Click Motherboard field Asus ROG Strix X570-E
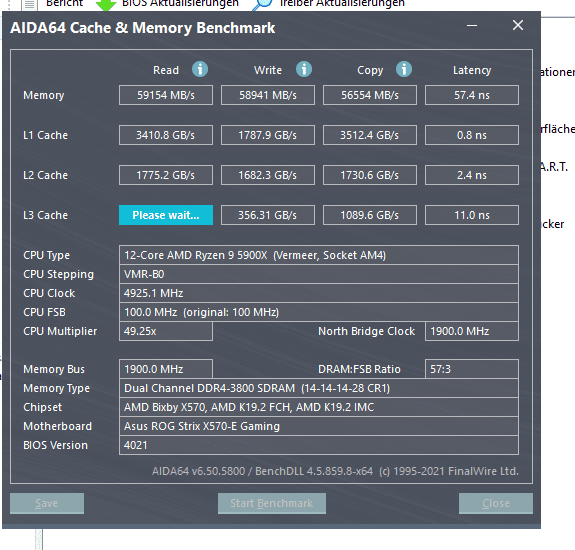 (x=319, y=426)
